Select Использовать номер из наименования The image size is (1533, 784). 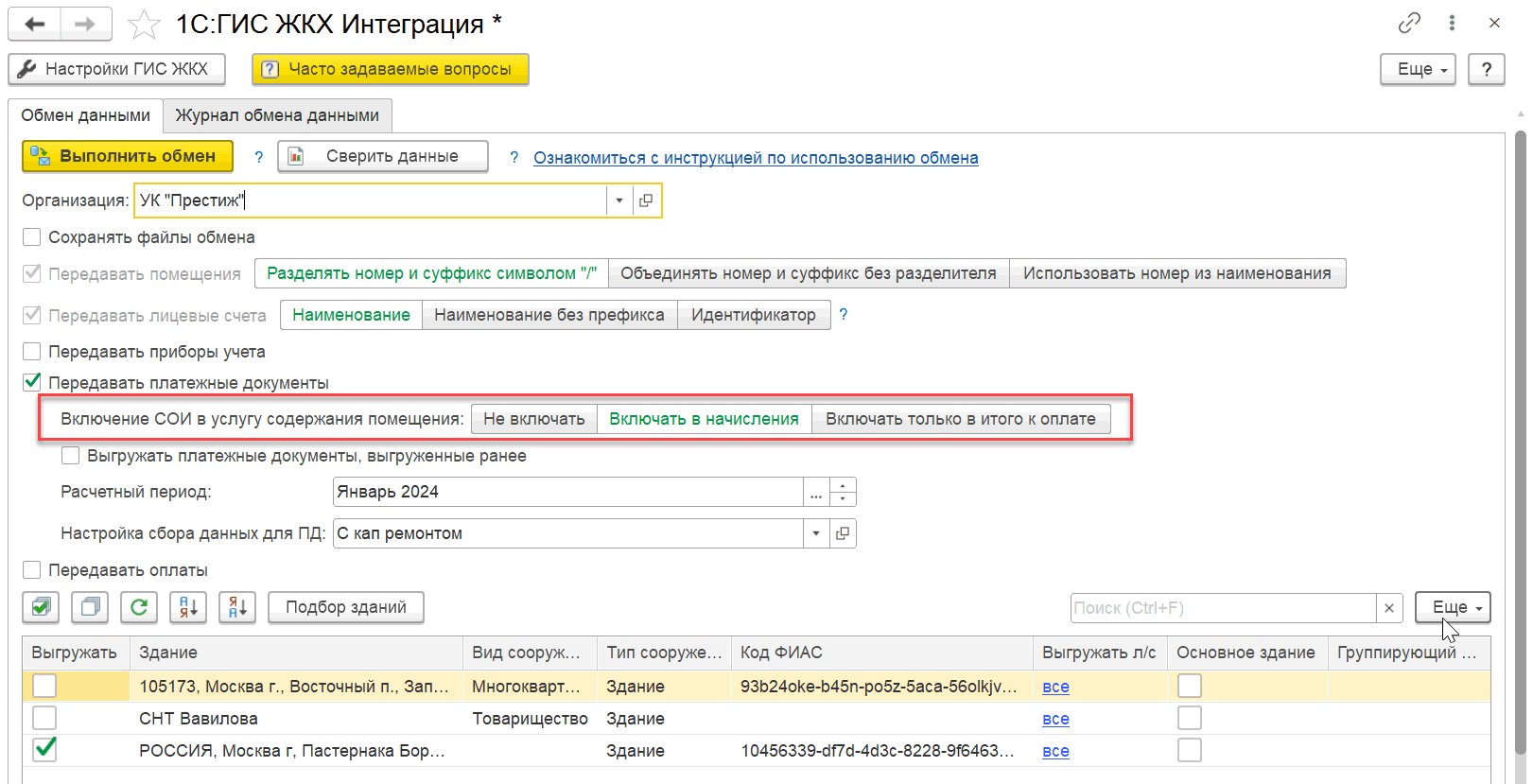click(1177, 273)
